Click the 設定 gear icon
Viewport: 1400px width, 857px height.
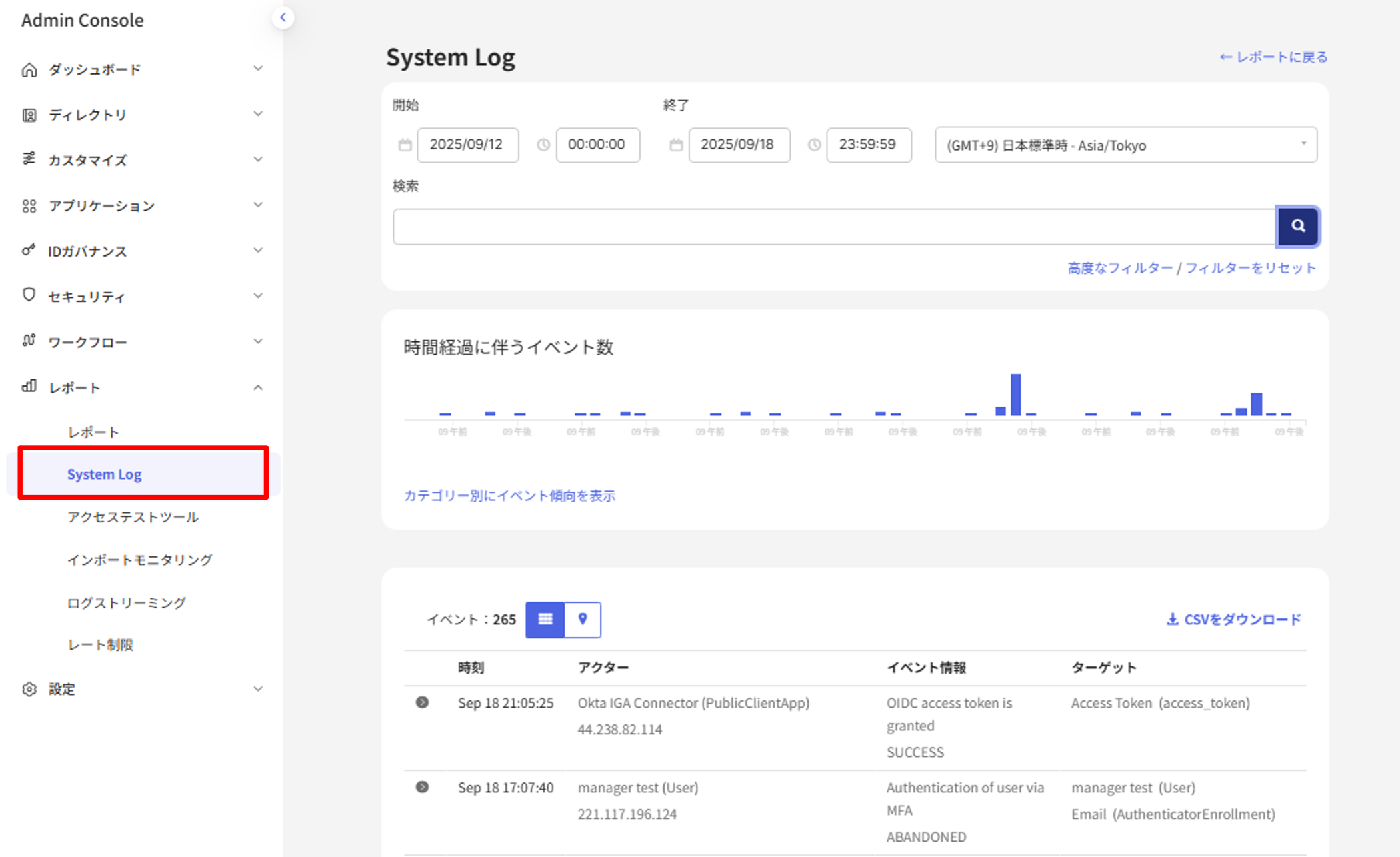[29, 689]
